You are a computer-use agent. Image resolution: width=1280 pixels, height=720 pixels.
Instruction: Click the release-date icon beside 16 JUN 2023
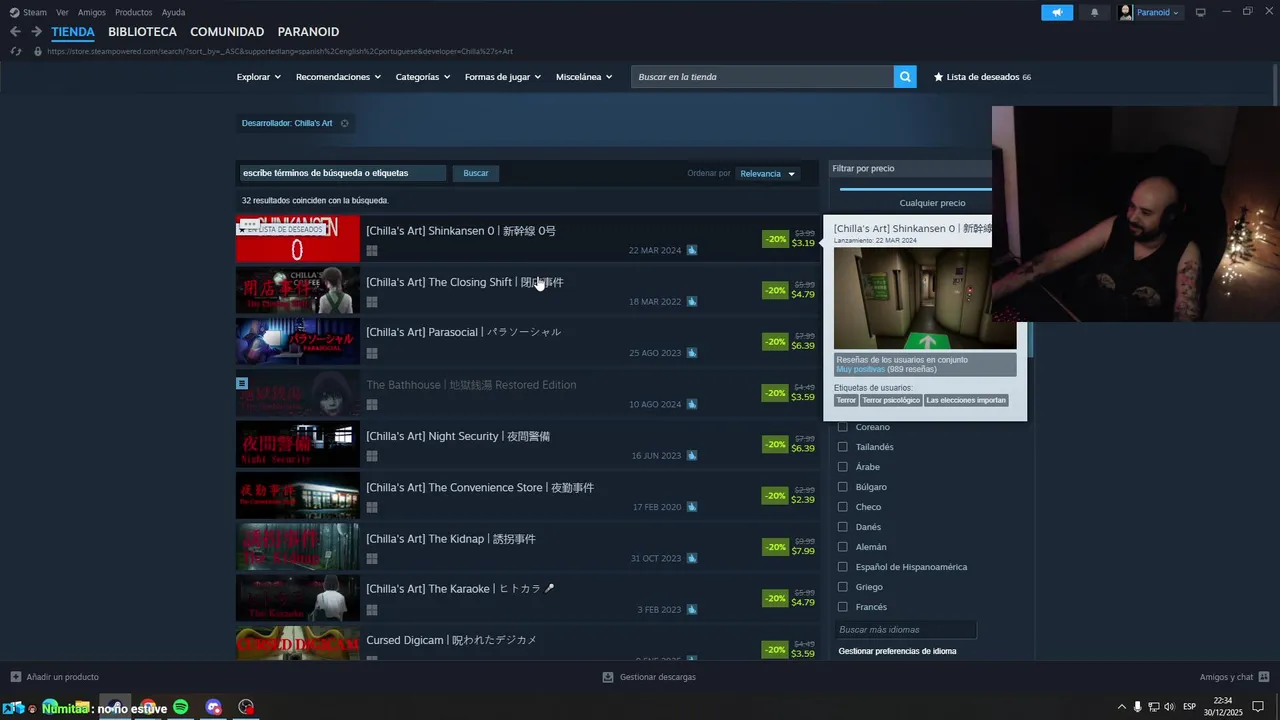click(x=692, y=455)
